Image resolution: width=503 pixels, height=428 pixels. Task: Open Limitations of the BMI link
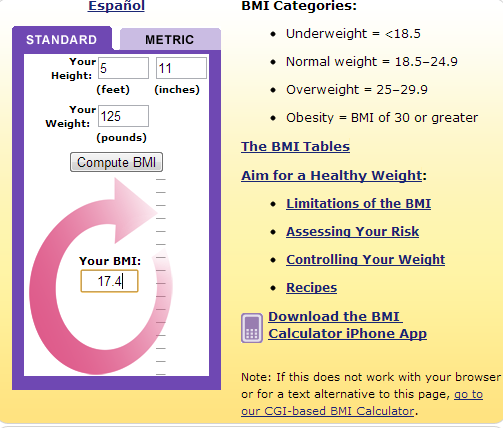click(x=358, y=203)
